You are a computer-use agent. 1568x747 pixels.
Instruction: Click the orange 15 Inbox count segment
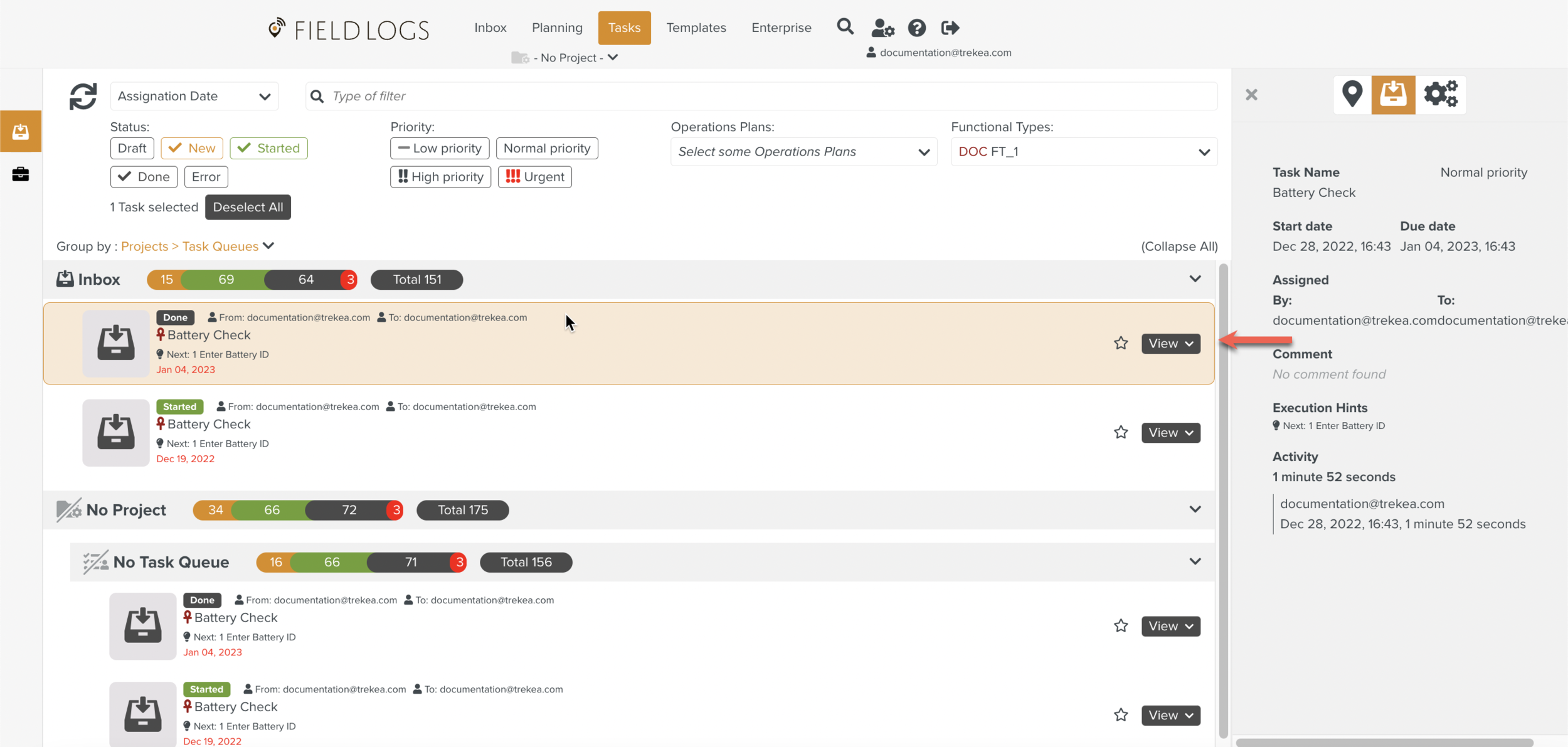tap(166, 280)
